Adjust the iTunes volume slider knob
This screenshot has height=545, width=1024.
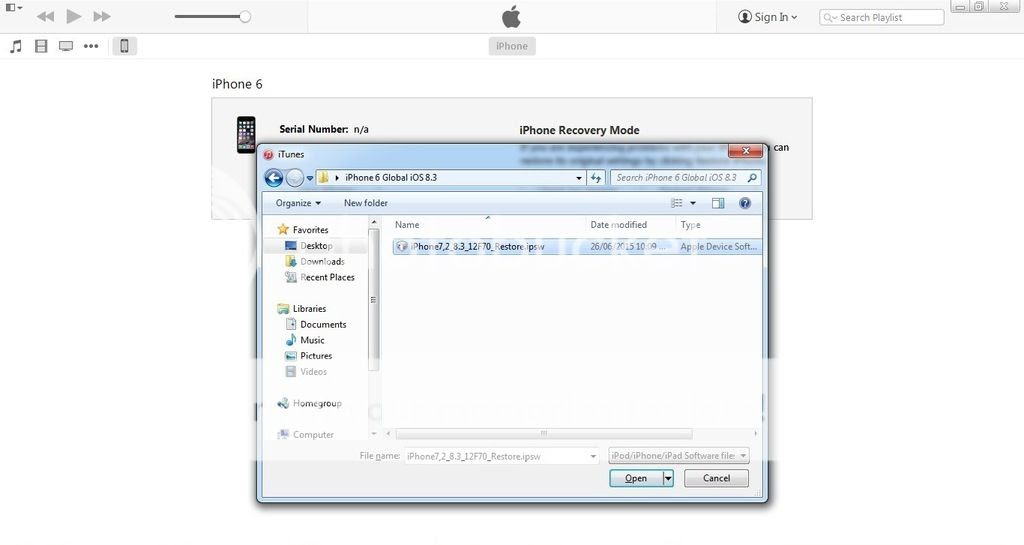click(245, 17)
